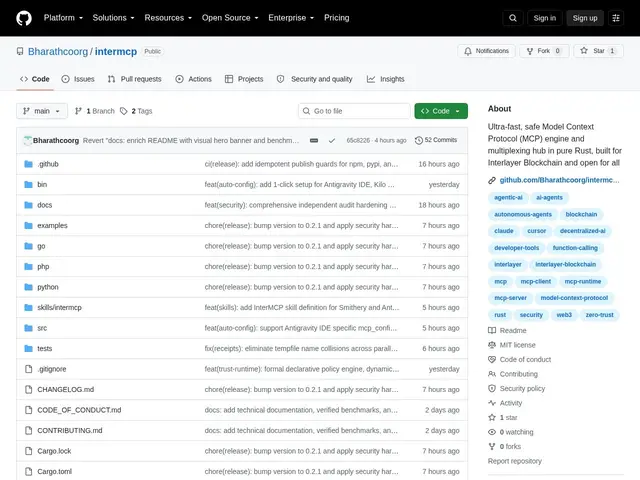Select the zero-trust topic tag

(599, 315)
